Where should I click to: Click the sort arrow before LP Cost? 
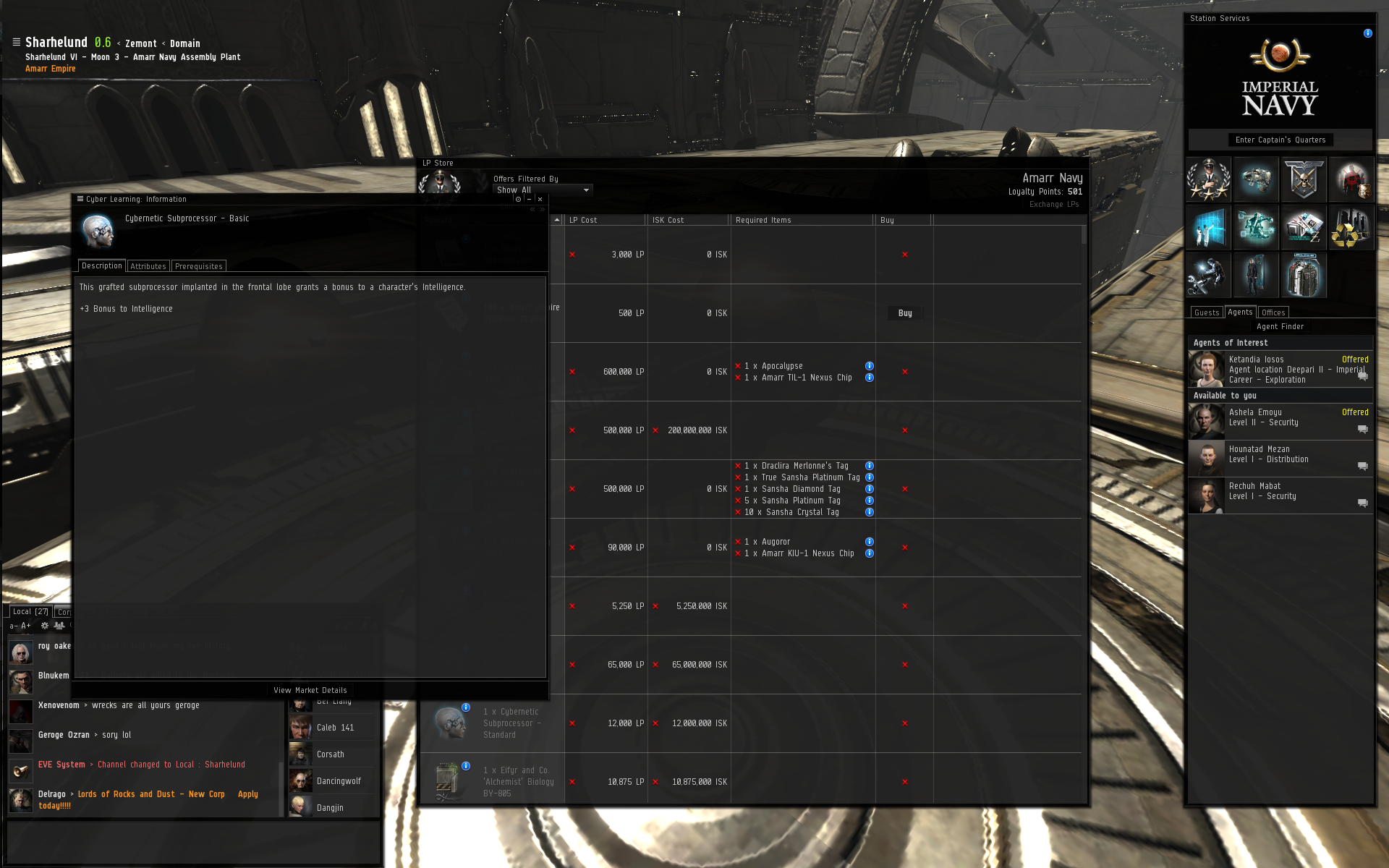click(557, 220)
